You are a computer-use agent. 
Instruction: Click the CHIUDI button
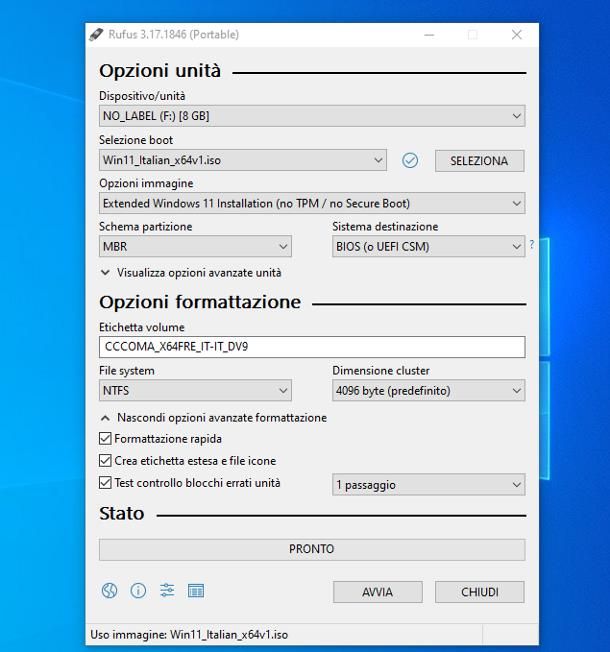coord(479,592)
